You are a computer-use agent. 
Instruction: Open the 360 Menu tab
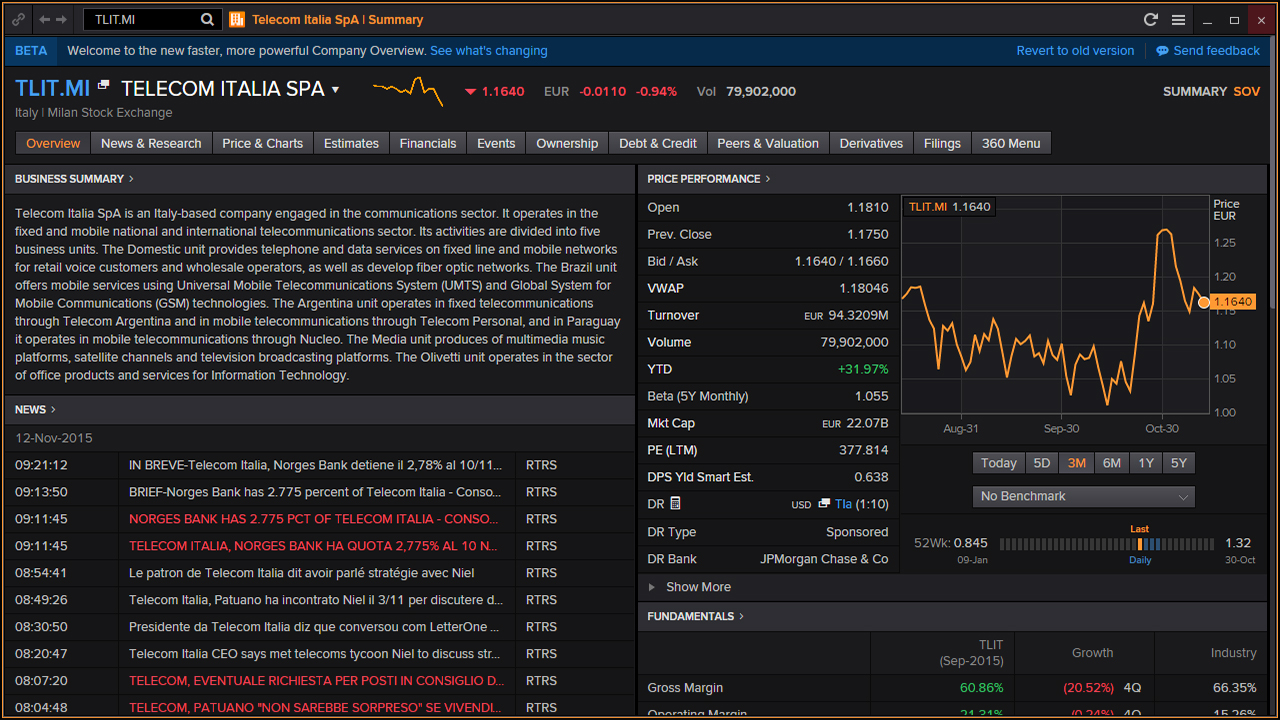coord(1011,143)
